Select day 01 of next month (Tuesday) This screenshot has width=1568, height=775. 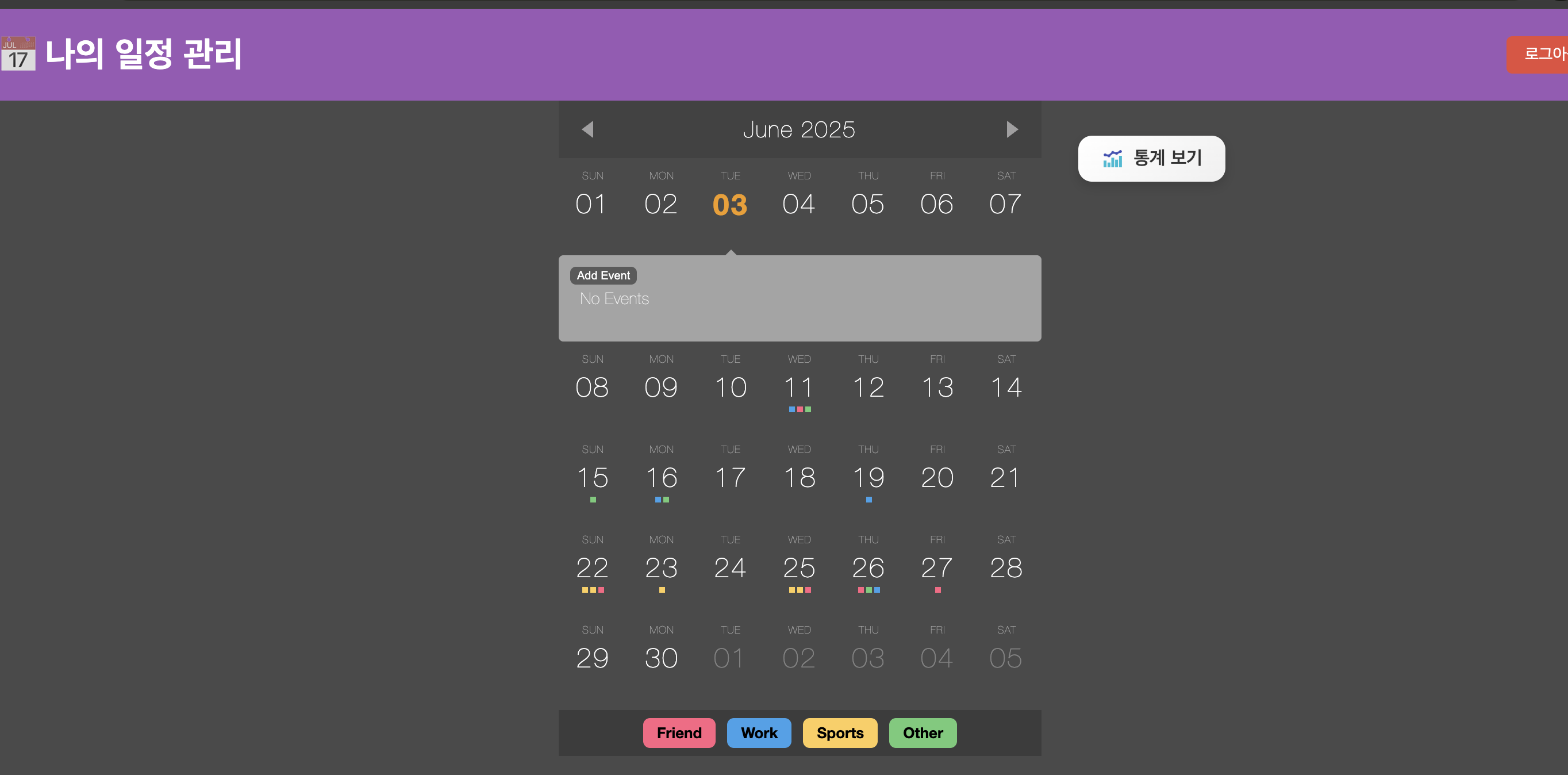click(729, 658)
